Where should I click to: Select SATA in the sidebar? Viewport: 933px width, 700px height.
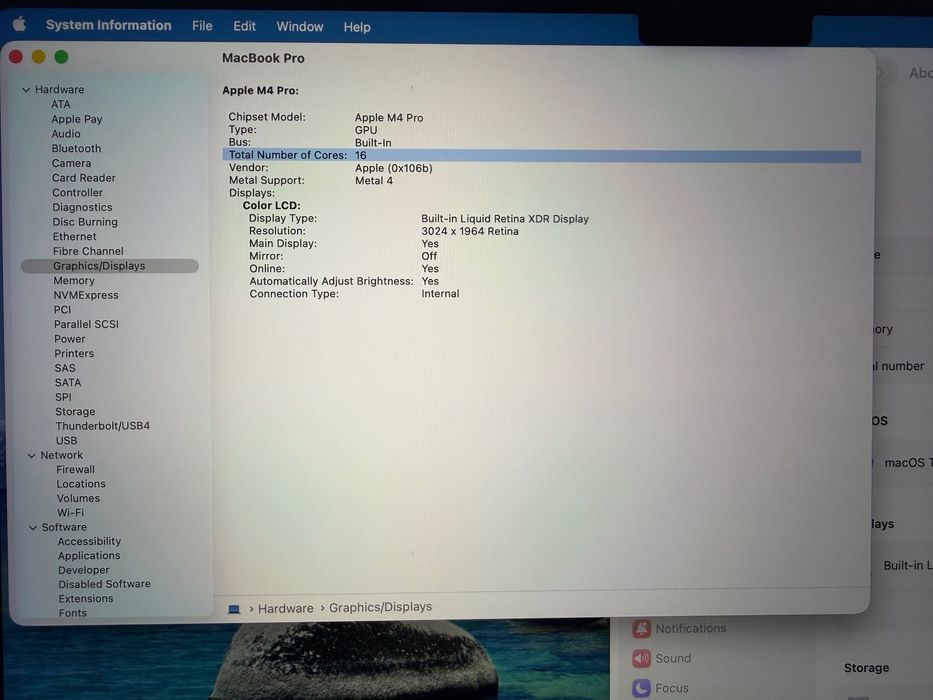[x=68, y=383]
